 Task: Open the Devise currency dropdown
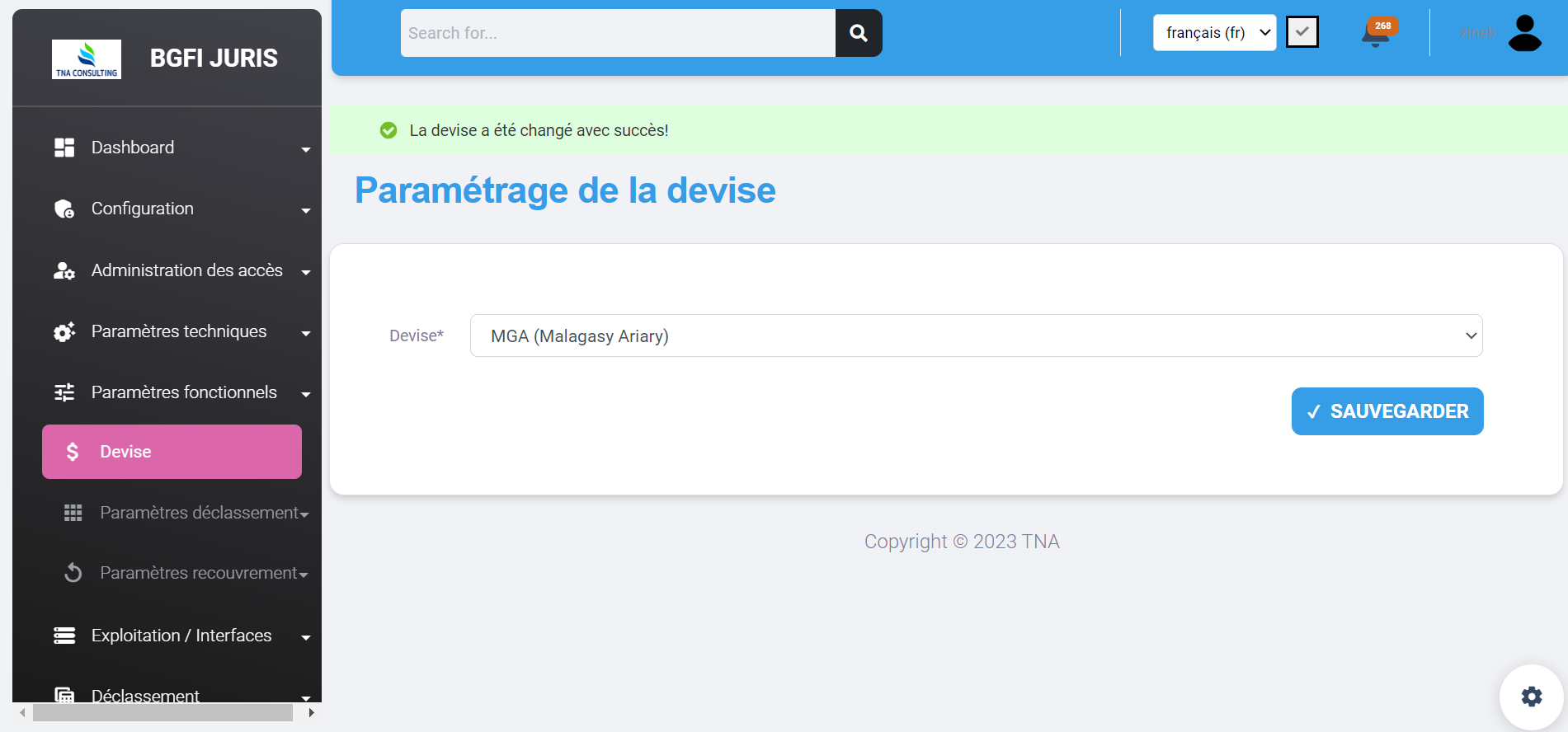(976, 335)
